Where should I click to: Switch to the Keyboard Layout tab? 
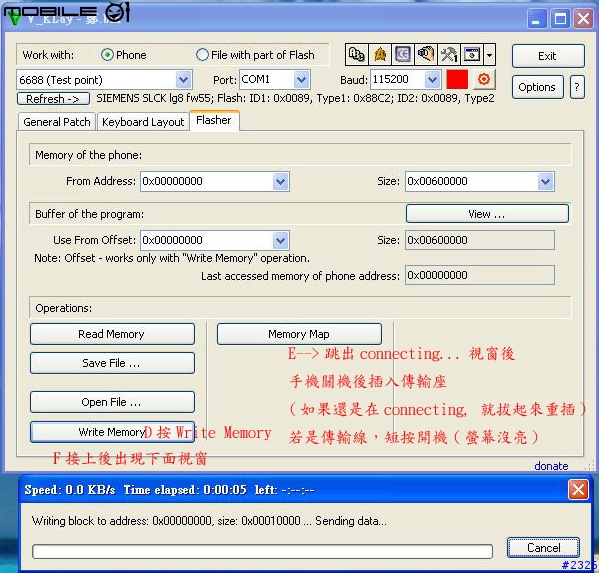tap(143, 122)
